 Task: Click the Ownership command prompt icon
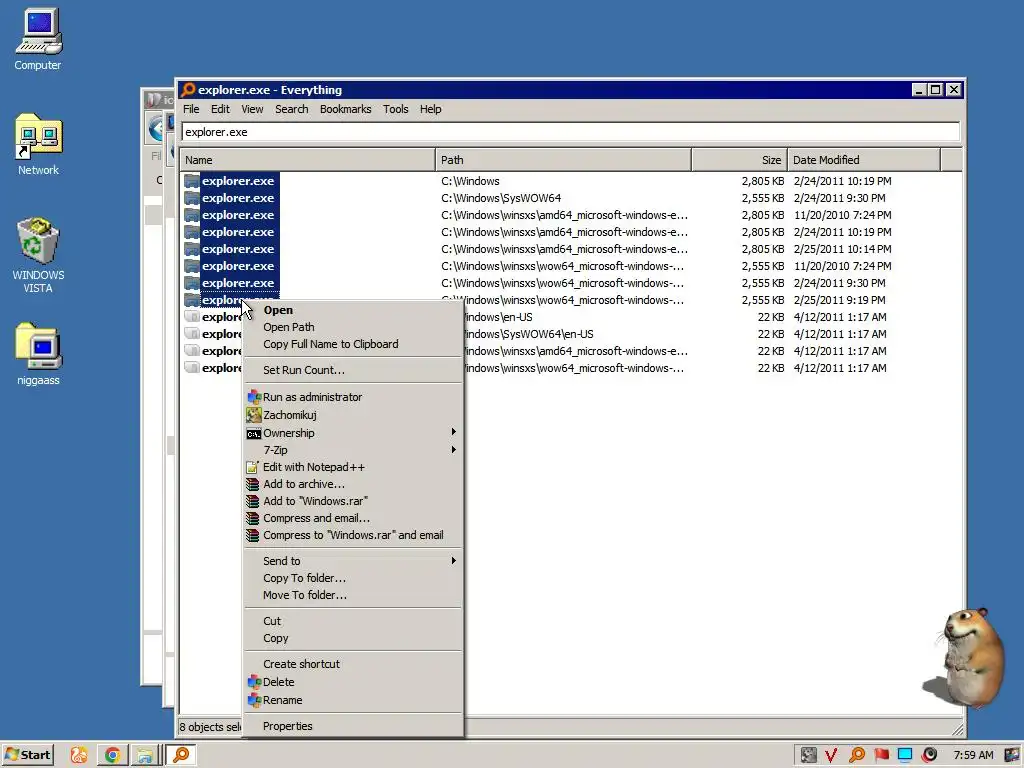tap(254, 434)
